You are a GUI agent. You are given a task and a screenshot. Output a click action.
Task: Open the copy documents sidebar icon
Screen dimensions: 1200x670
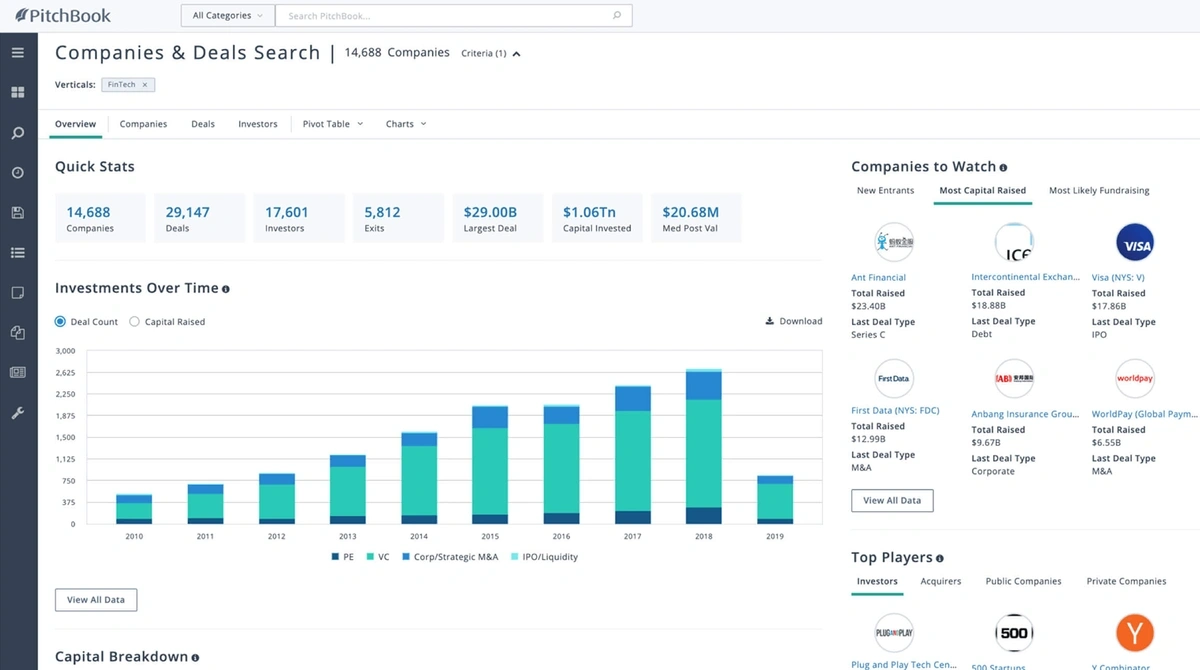17,333
